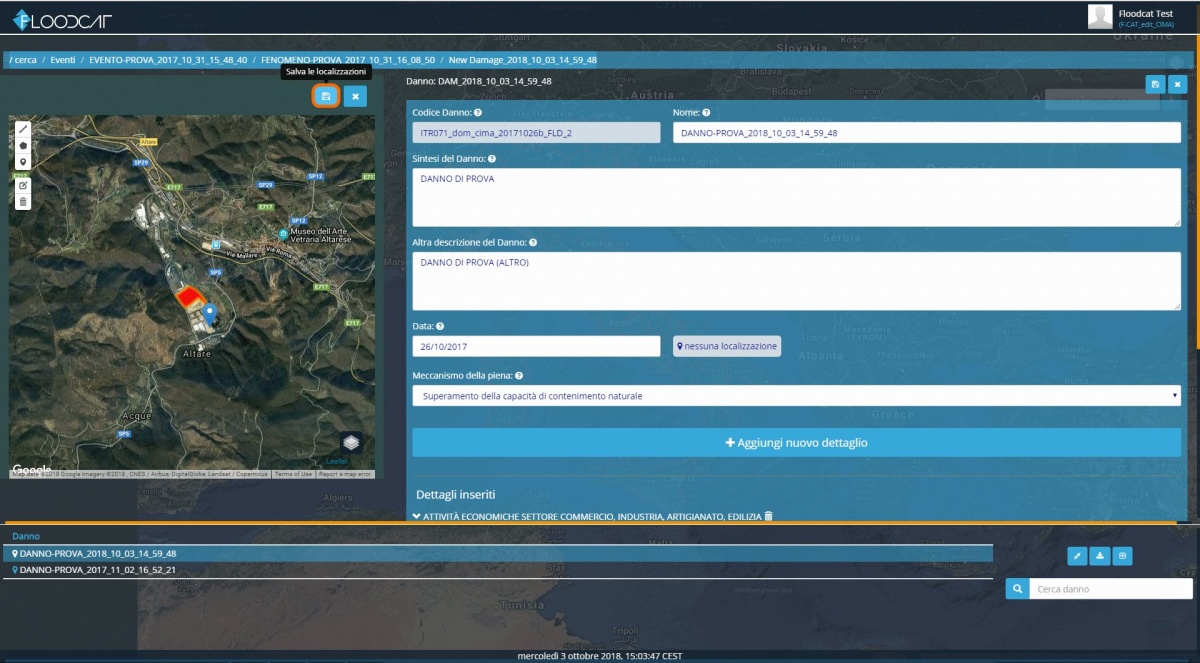Show help for Meccanismo della piena
Image resolution: width=1200 pixels, height=663 pixels.
pos(519,376)
